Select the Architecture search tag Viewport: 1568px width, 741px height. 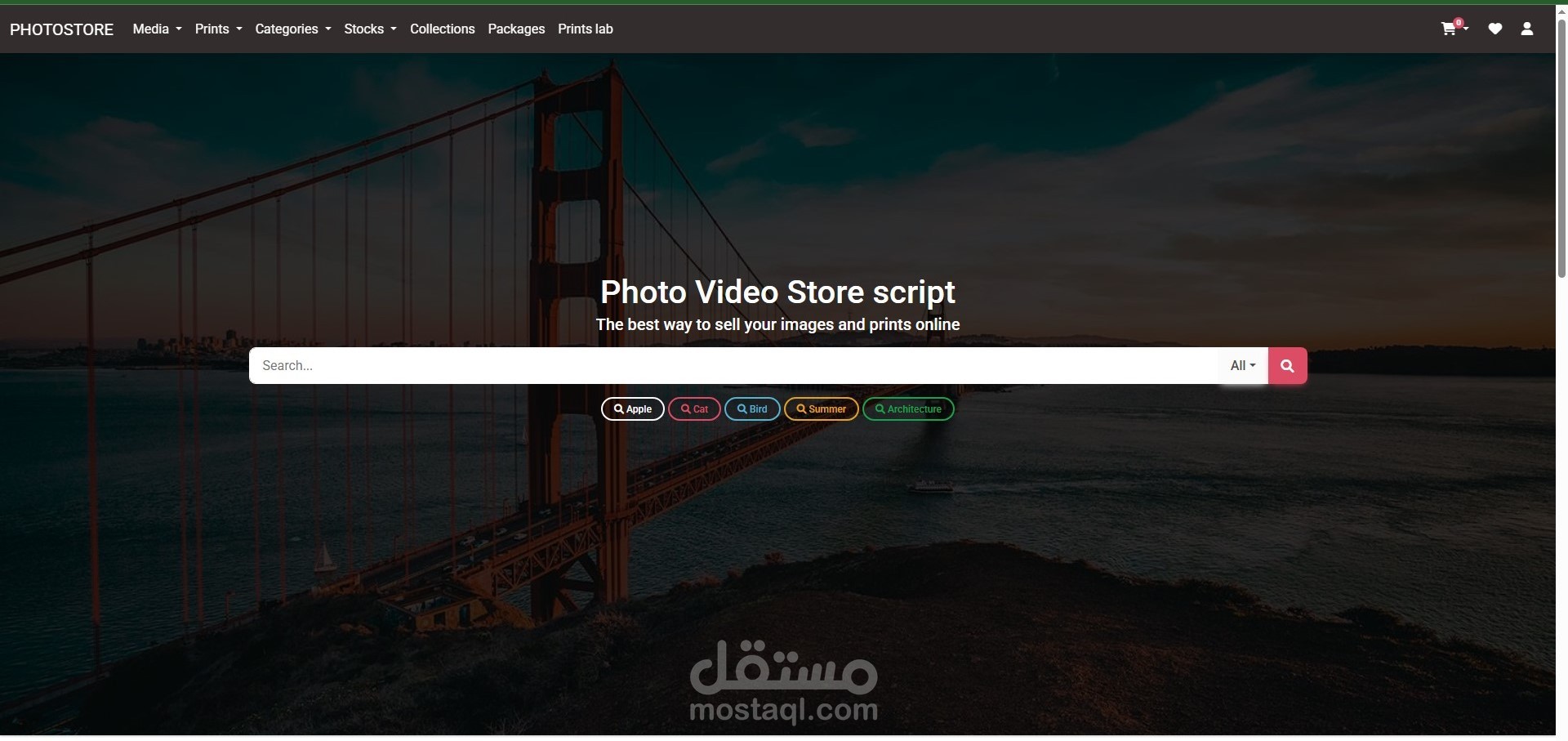point(909,409)
